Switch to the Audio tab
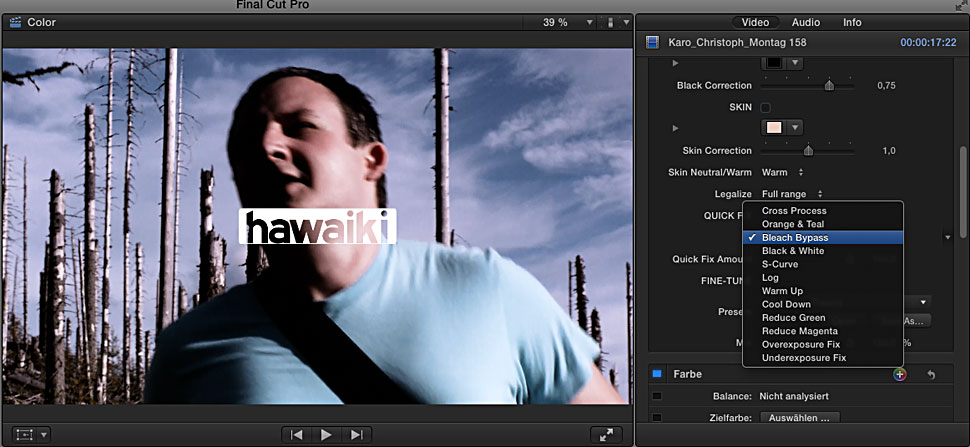This screenshot has width=970, height=447. [805, 22]
